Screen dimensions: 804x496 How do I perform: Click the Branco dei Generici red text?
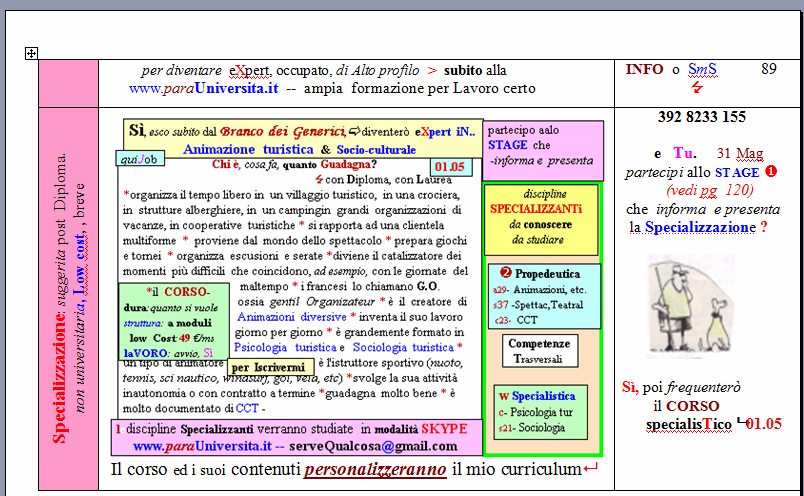[283, 131]
